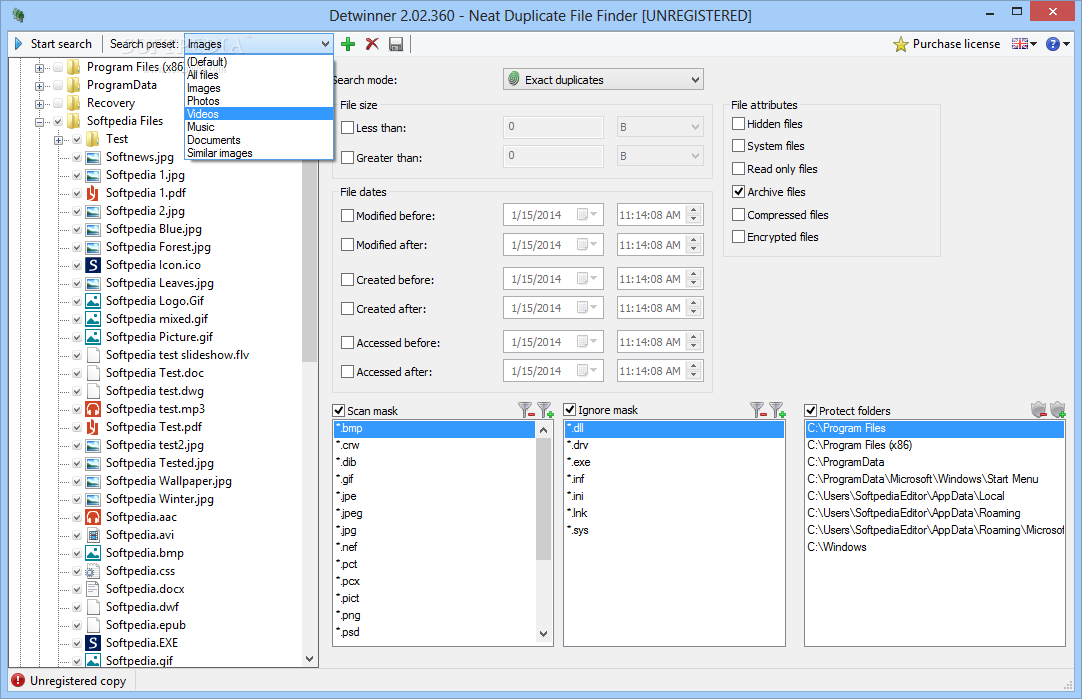Image resolution: width=1082 pixels, height=699 pixels.
Task: Select (Default) preset option
Action: (259, 61)
